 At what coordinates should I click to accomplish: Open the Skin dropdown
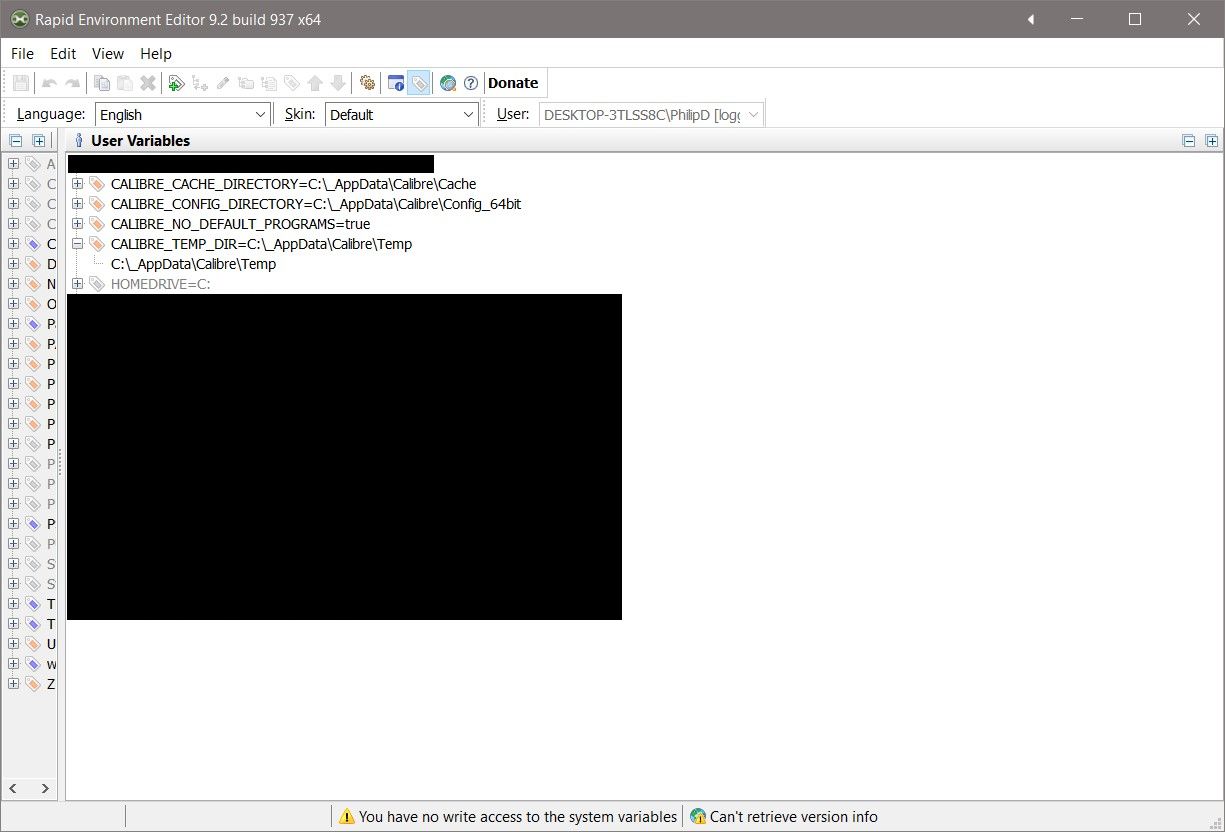click(402, 115)
